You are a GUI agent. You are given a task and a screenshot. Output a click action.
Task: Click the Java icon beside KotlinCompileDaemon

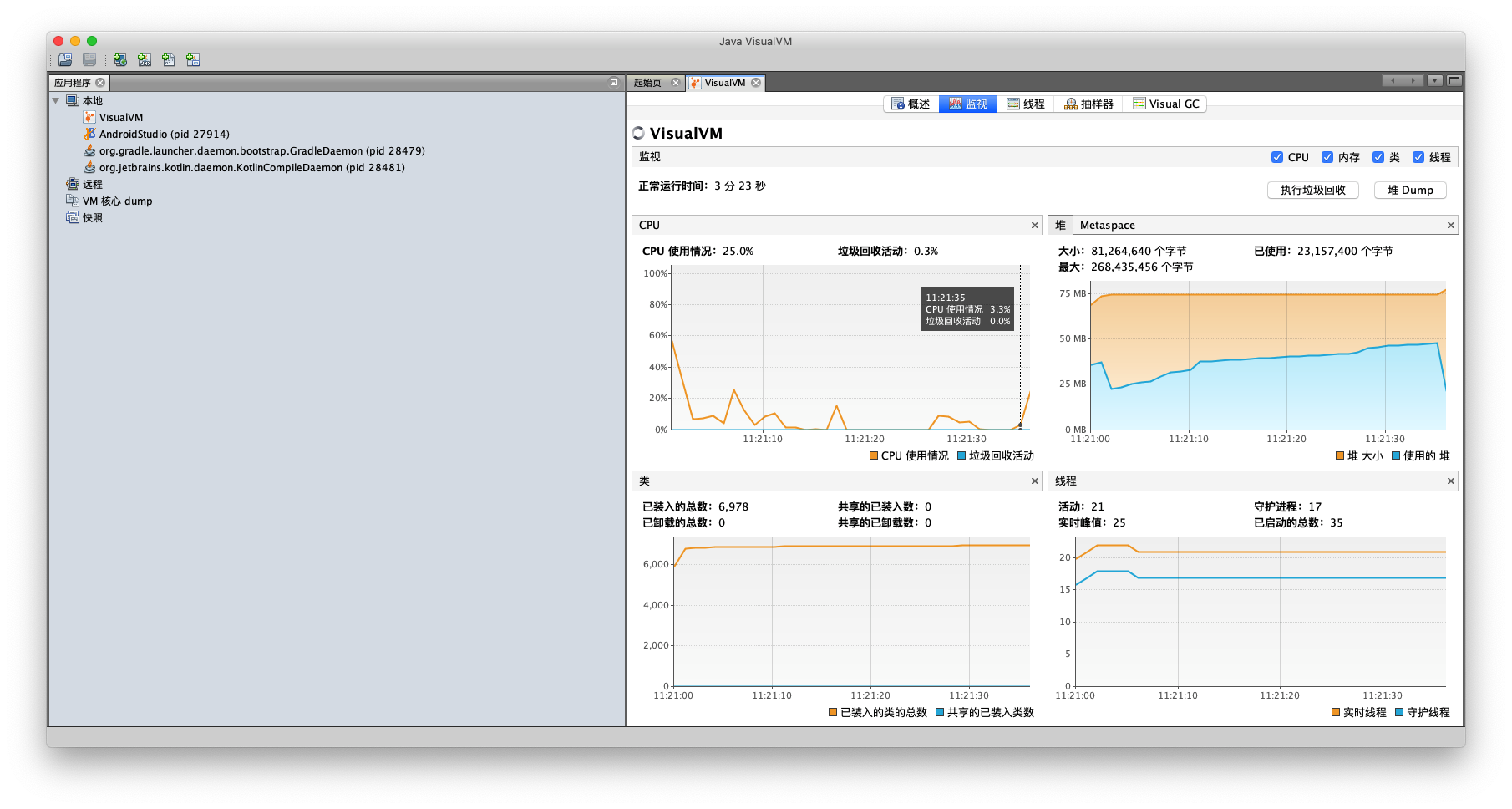click(89, 167)
